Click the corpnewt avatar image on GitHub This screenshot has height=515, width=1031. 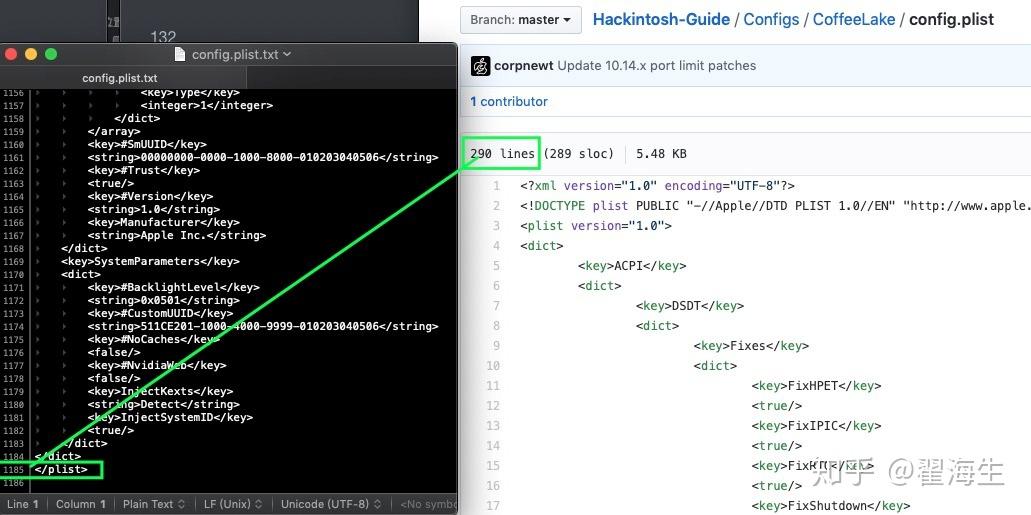point(481,66)
